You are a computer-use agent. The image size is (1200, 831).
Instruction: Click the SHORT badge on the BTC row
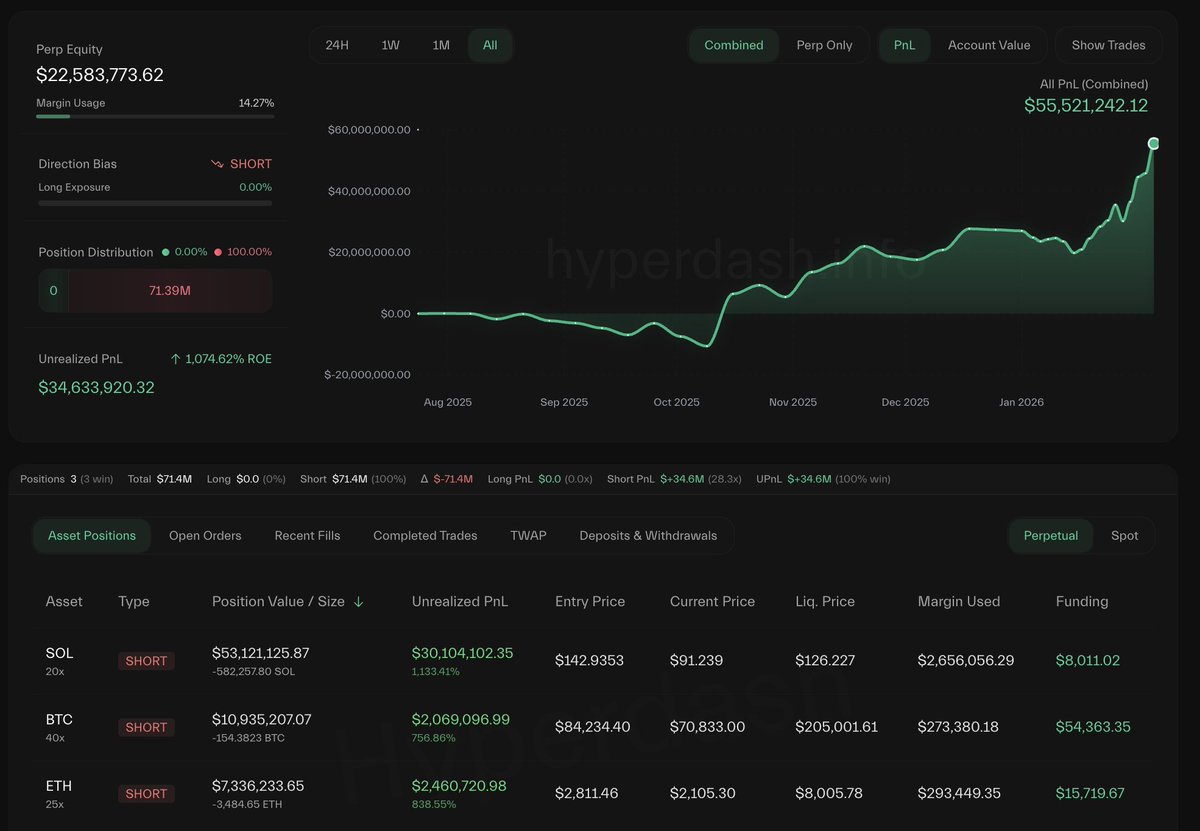146,728
